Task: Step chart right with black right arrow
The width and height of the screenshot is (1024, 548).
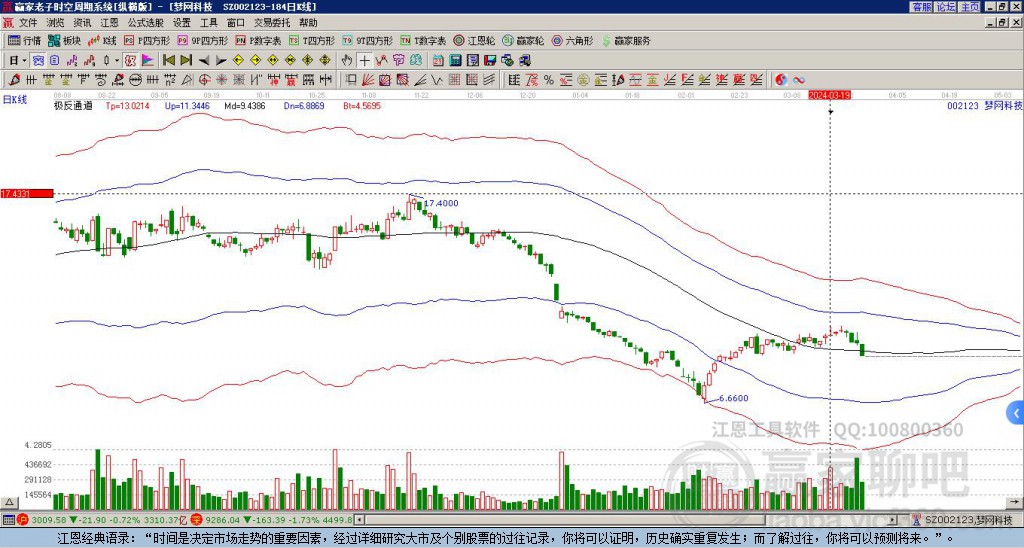Action: coord(221,61)
